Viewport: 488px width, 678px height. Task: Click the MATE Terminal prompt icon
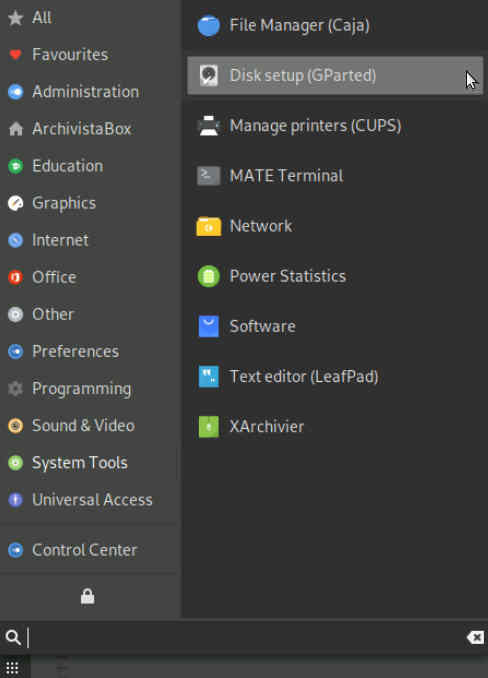(x=209, y=176)
